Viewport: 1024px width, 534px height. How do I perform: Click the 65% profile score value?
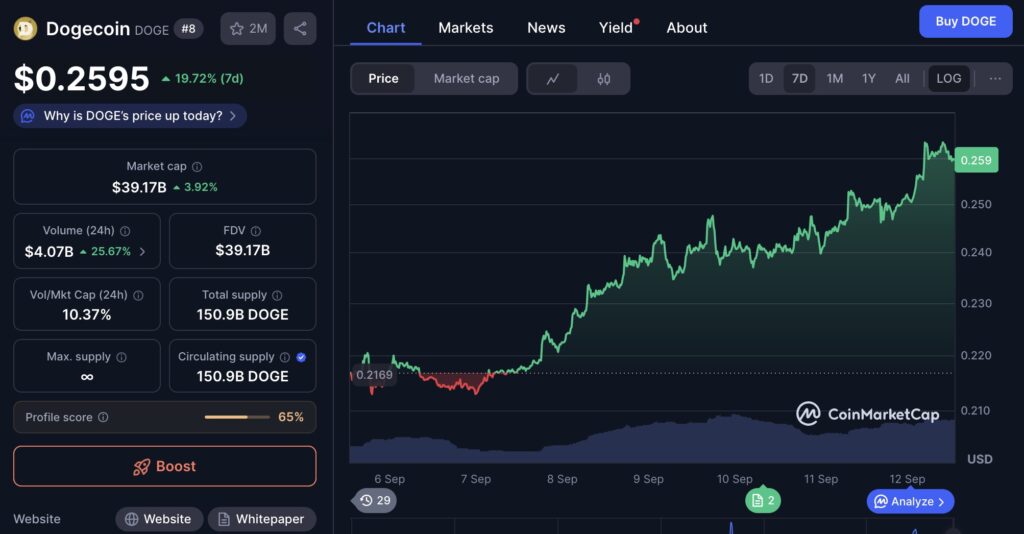click(x=291, y=417)
